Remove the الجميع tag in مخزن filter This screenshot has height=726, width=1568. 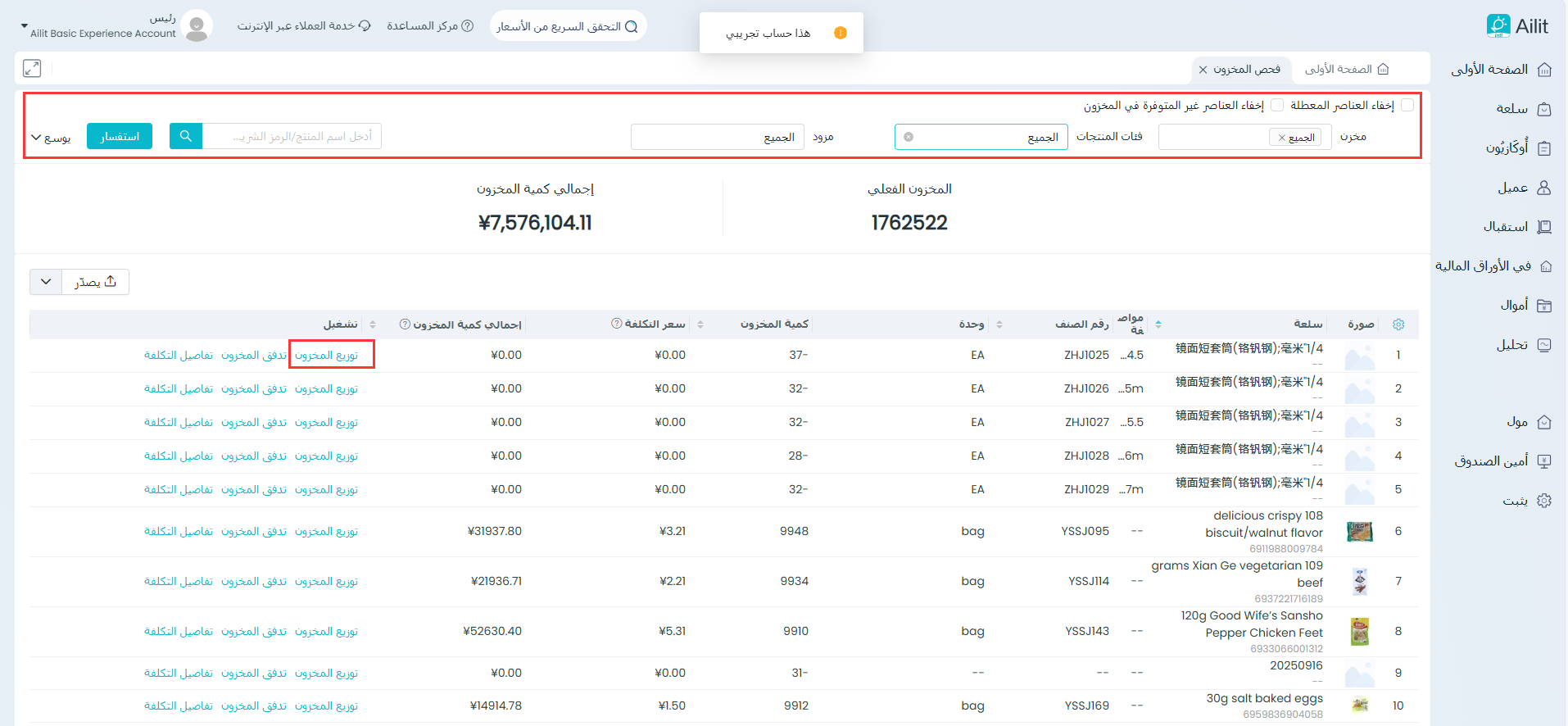click(x=1282, y=138)
